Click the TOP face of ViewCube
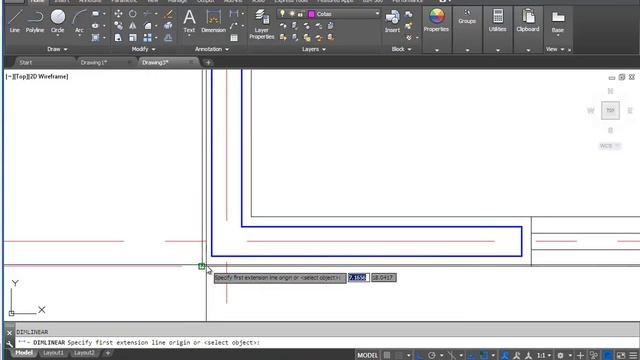 pyautogui.click(x=610, y=110)
